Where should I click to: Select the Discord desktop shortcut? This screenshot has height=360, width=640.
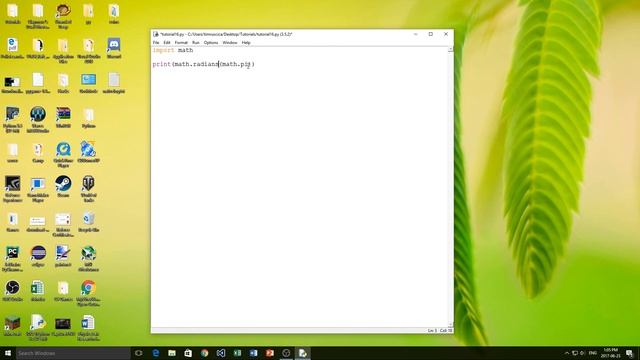(x=114, y=48)
